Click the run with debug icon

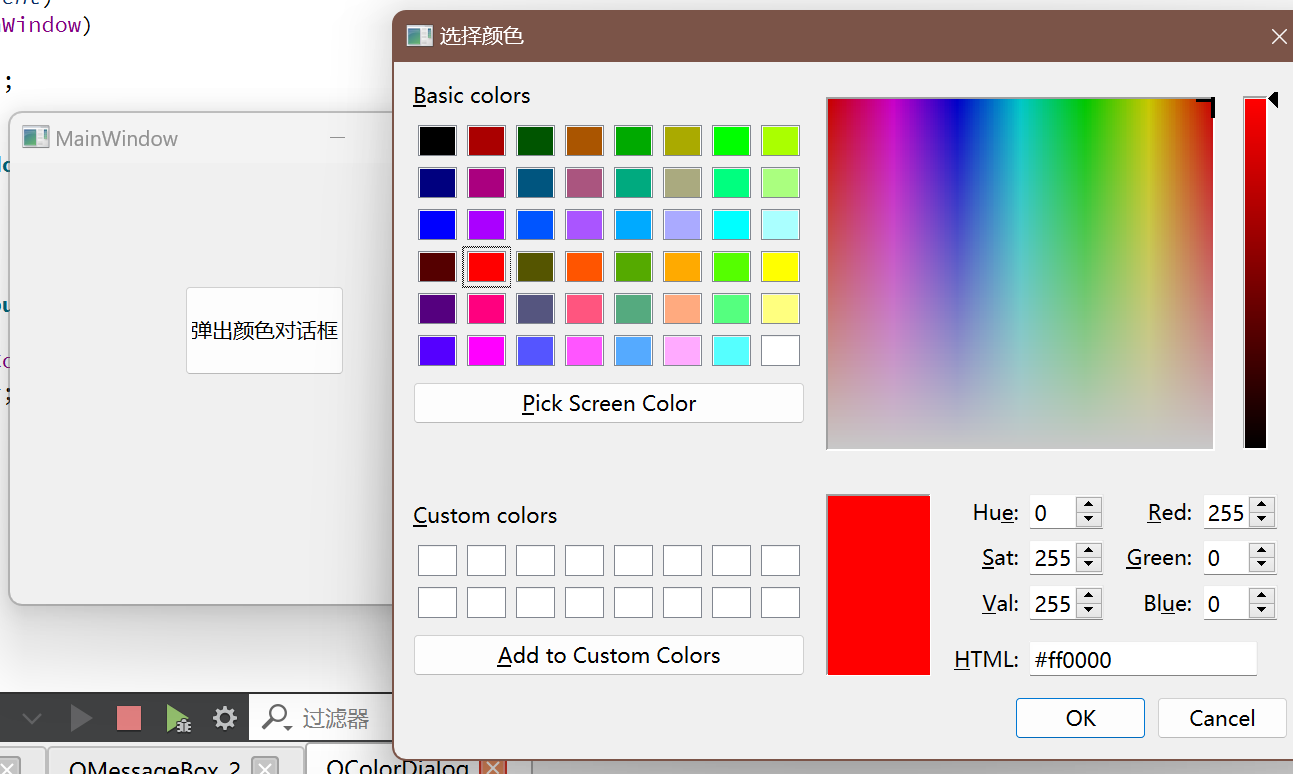[178, 718]
